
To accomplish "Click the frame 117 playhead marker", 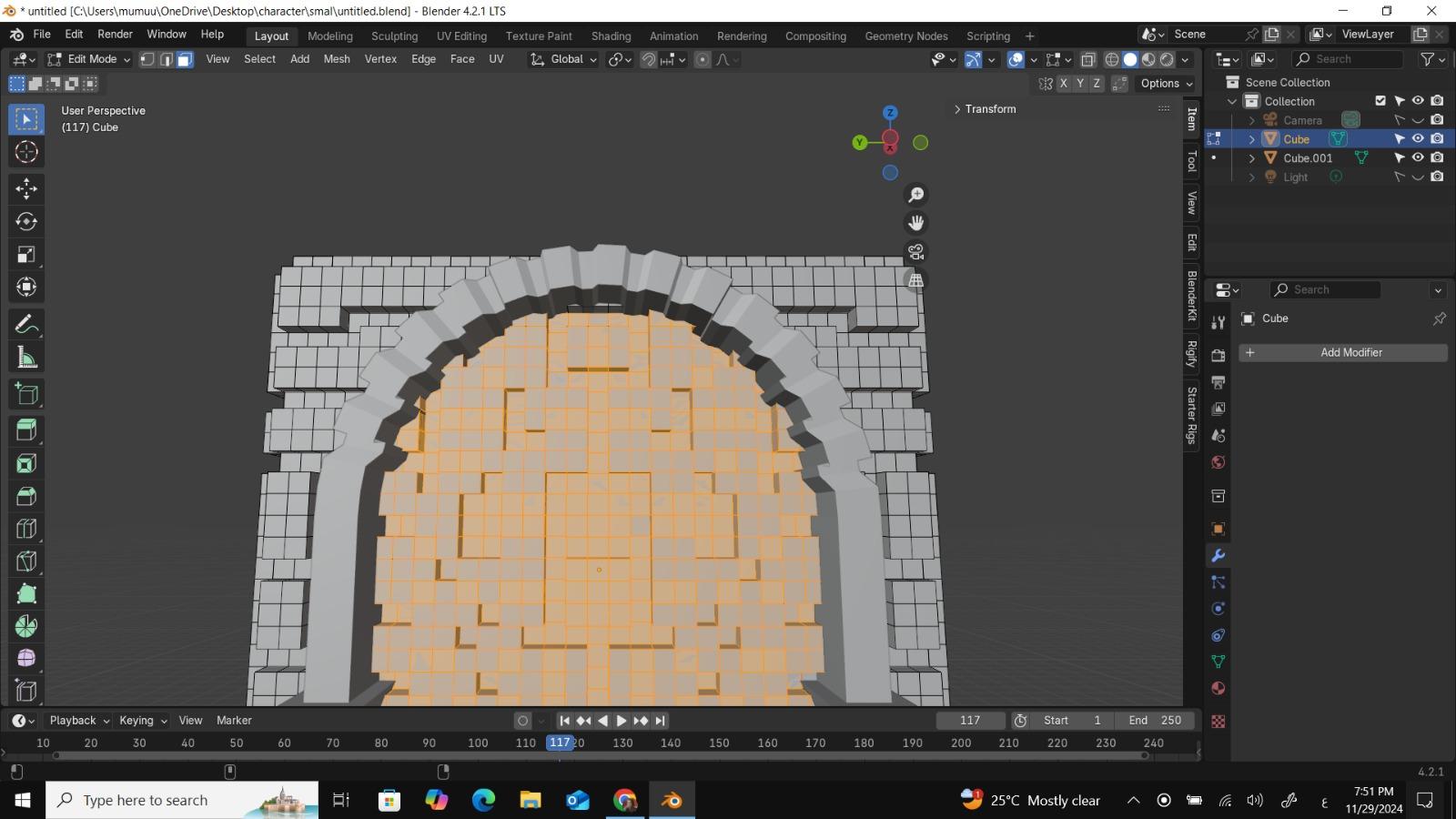I will (x=560, y=743).
